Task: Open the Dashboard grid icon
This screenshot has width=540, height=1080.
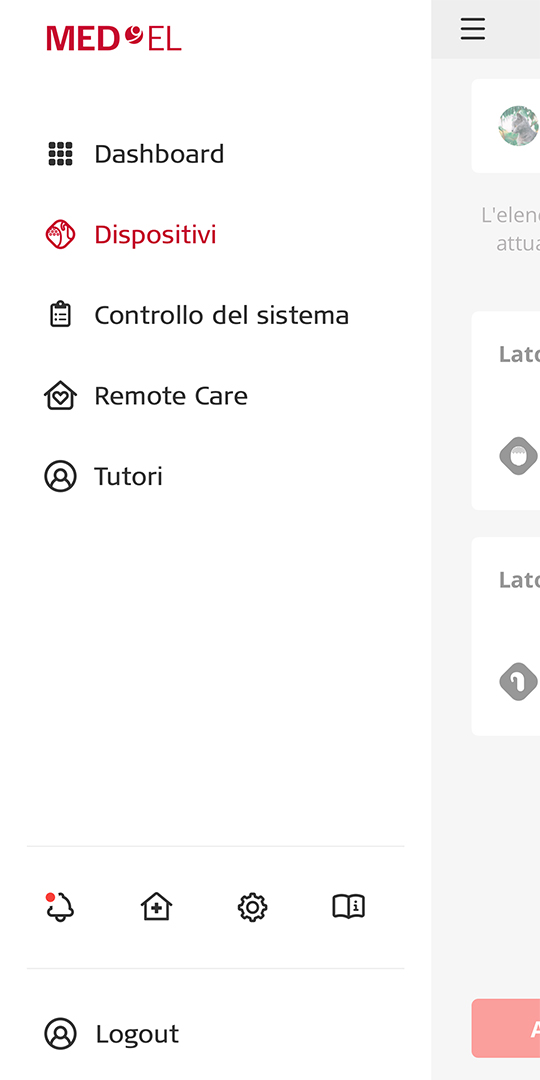Action: tap(61, 154)
